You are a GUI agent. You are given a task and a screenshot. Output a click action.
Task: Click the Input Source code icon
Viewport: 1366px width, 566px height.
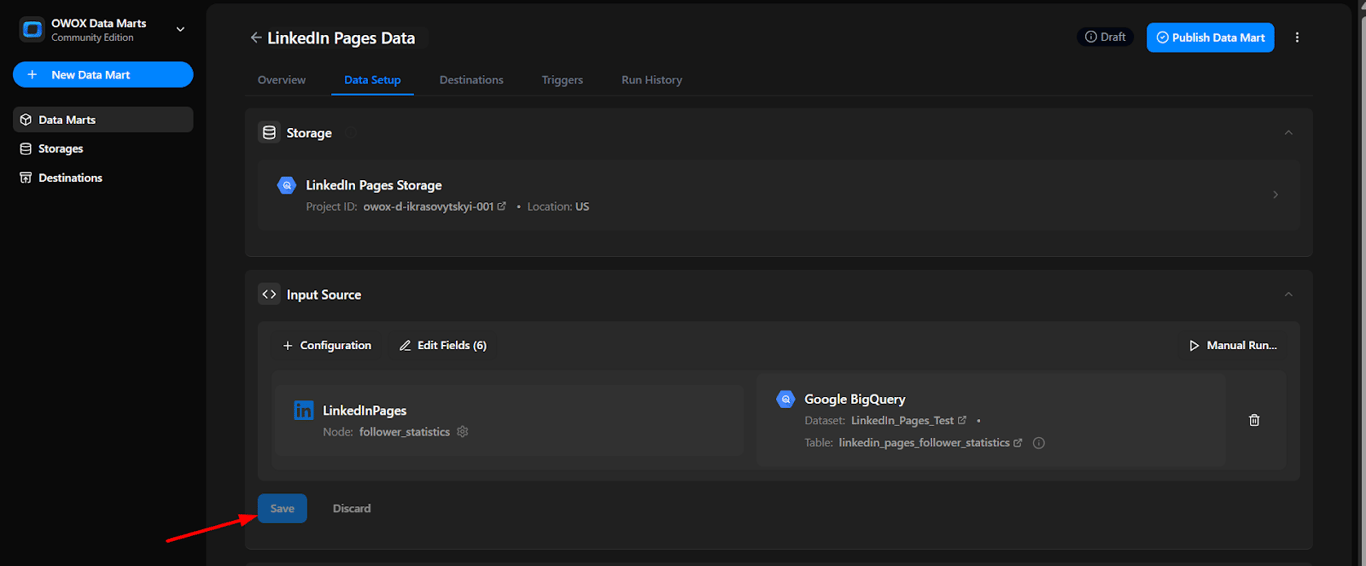click(269, 295)
